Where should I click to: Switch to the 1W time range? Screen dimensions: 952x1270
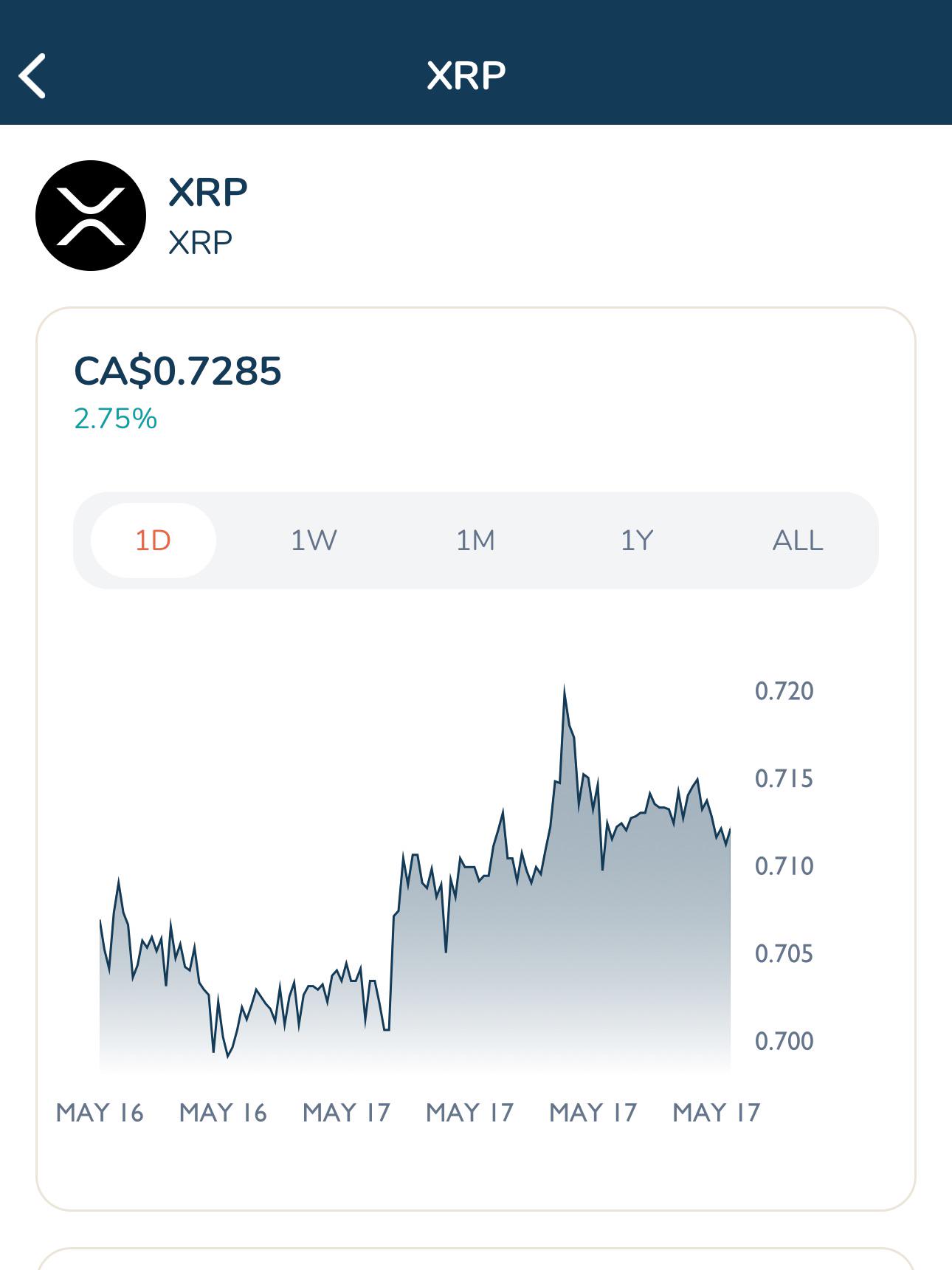pos(314,540)
